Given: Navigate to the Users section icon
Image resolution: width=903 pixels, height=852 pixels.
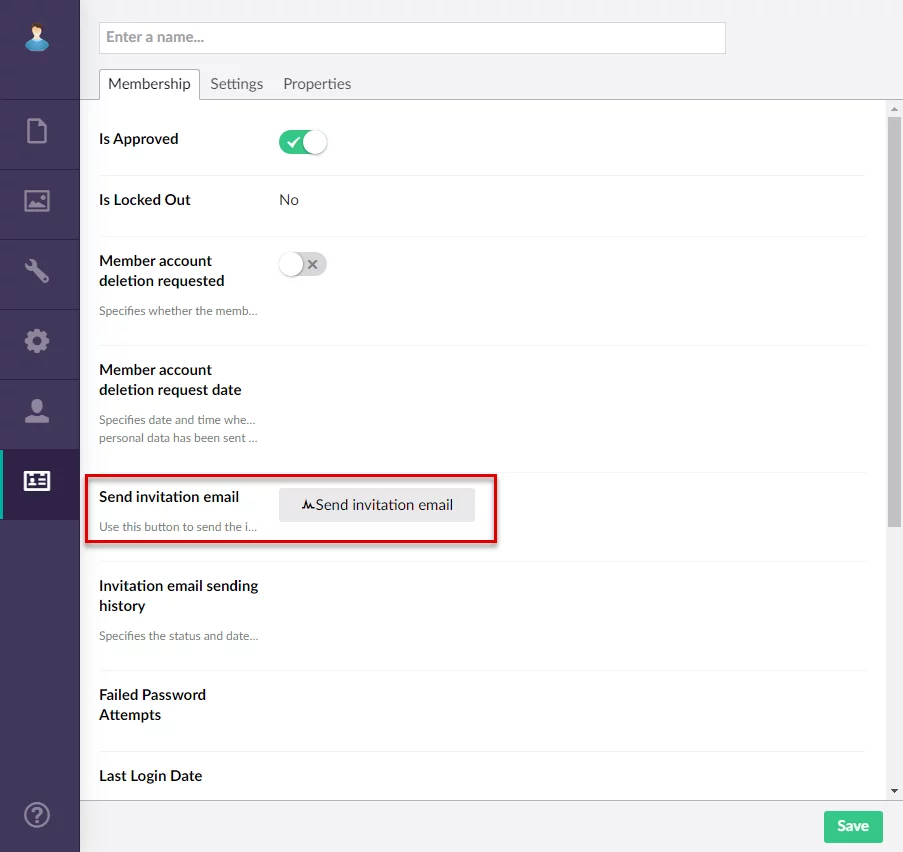Looking at the screenshot, I should click(37, 411).
